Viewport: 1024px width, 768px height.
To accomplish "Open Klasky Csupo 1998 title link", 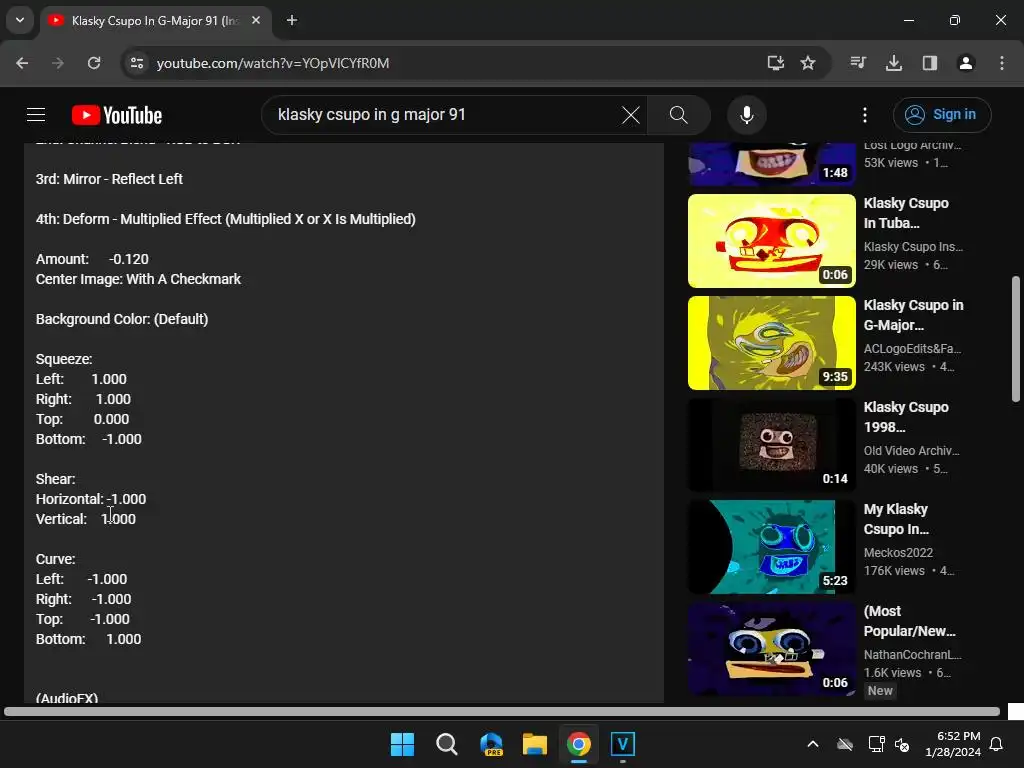I will point(906,417).
